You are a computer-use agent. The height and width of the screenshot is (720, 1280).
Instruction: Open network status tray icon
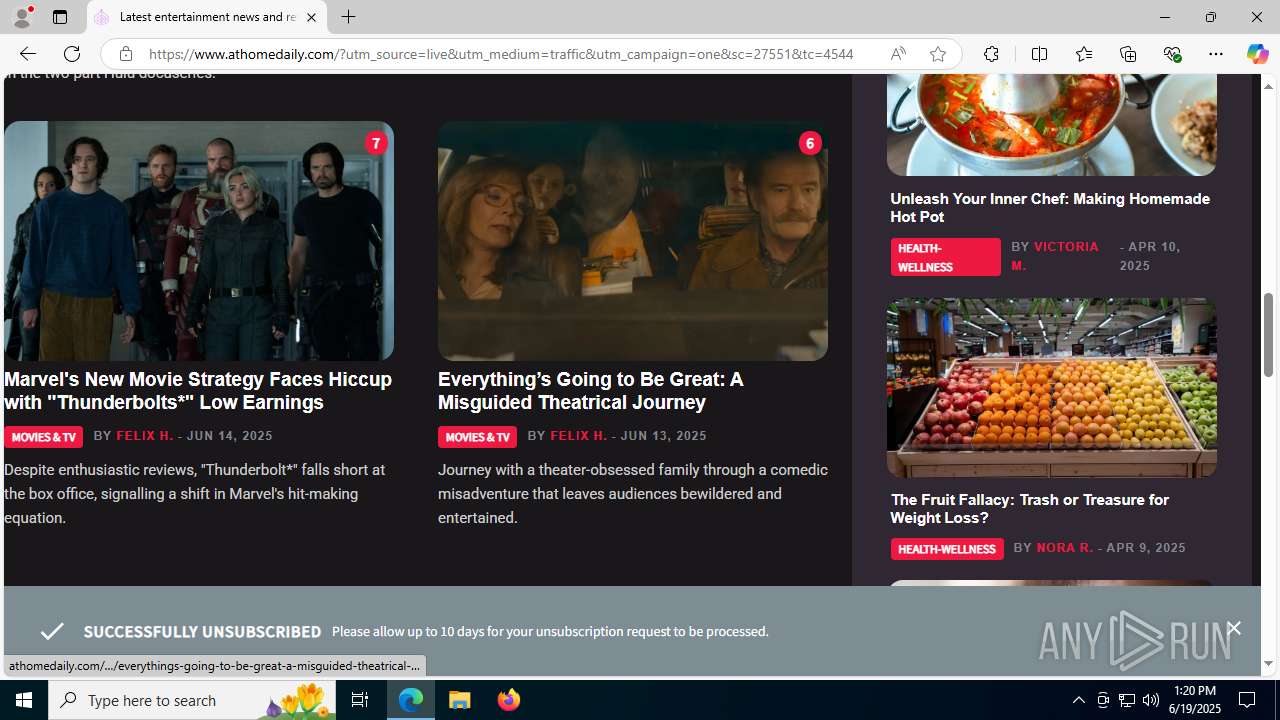pyautogui.click(x=1126, y=700)
